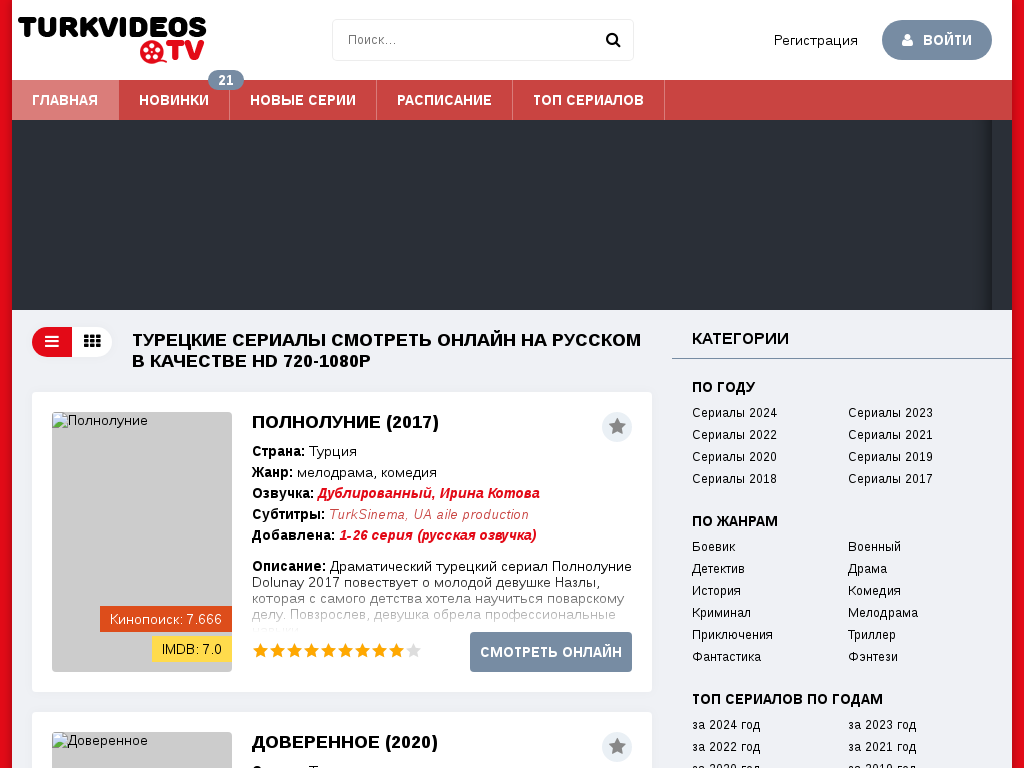
Task: Add Полнолуние (2017) to favorites
Action: pos(617,427)
